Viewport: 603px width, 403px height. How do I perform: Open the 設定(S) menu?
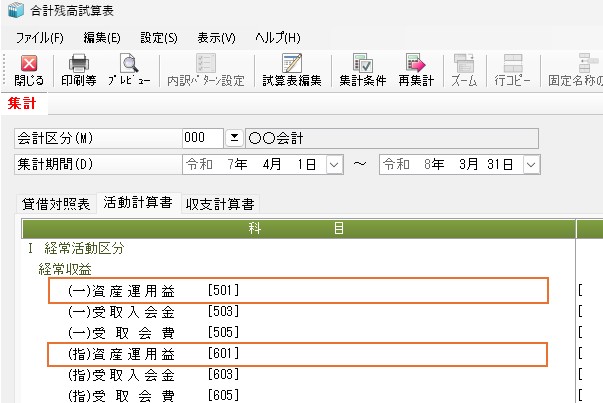click(159, 37)
